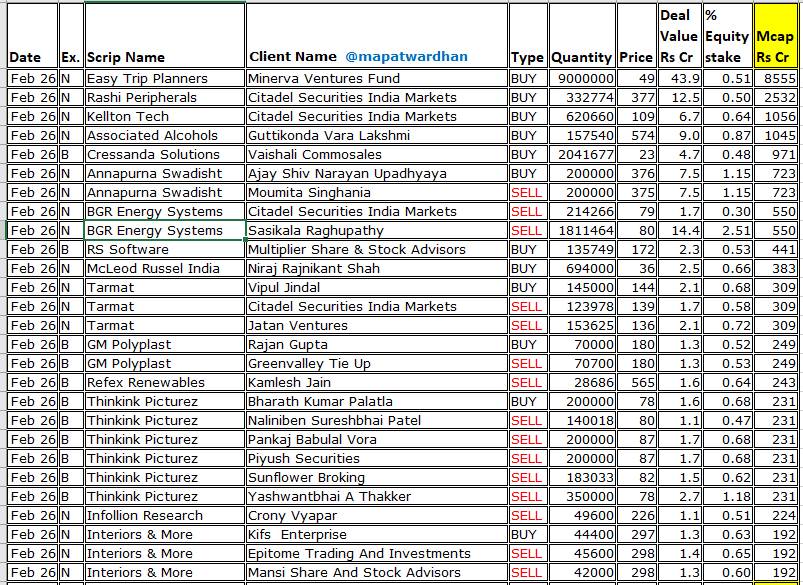Click Sunflower Broking client cell
The height and width of the screenshot is (585, 803).
[x=377, y=477]
